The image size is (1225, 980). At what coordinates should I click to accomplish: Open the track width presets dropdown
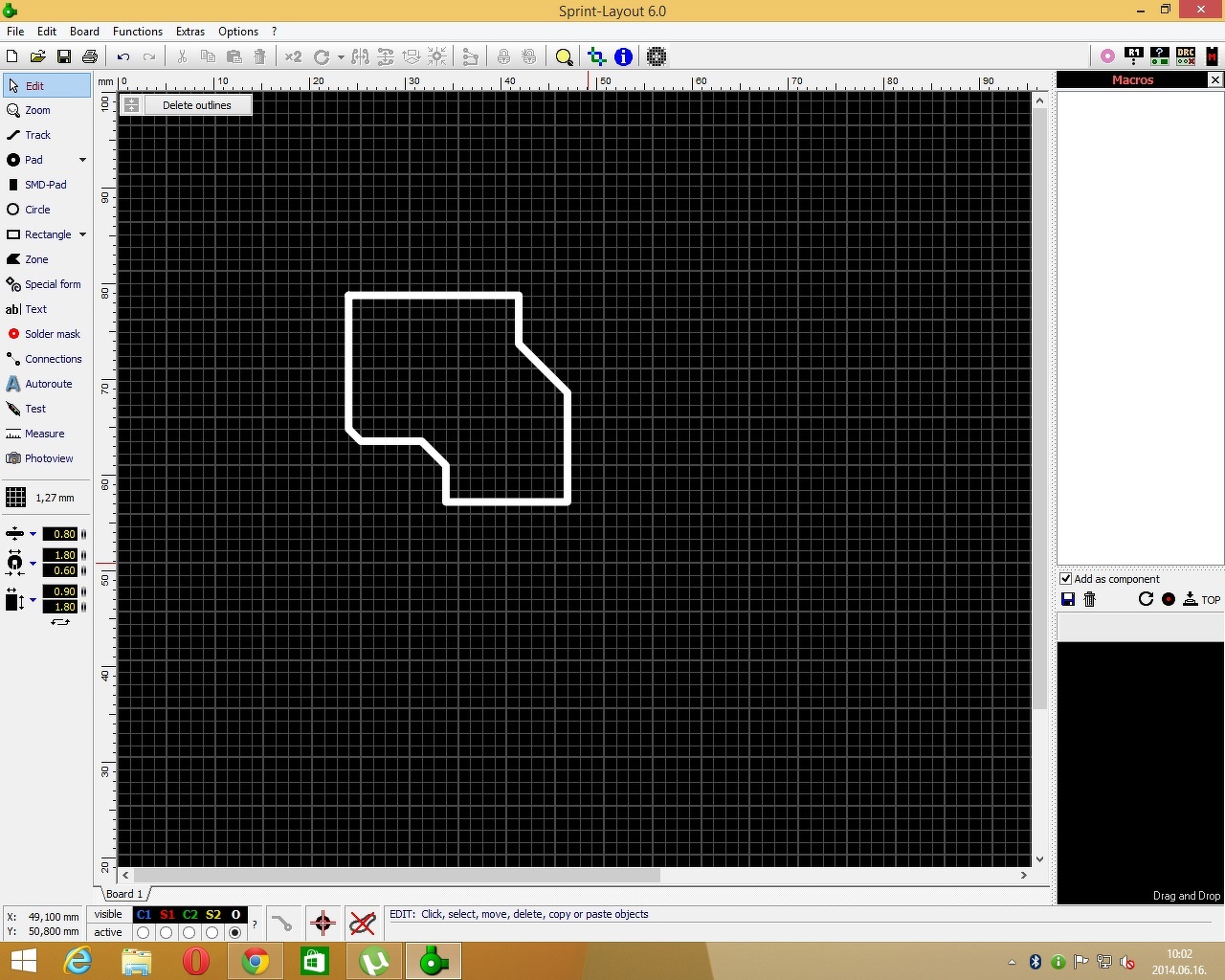(33, 534)
